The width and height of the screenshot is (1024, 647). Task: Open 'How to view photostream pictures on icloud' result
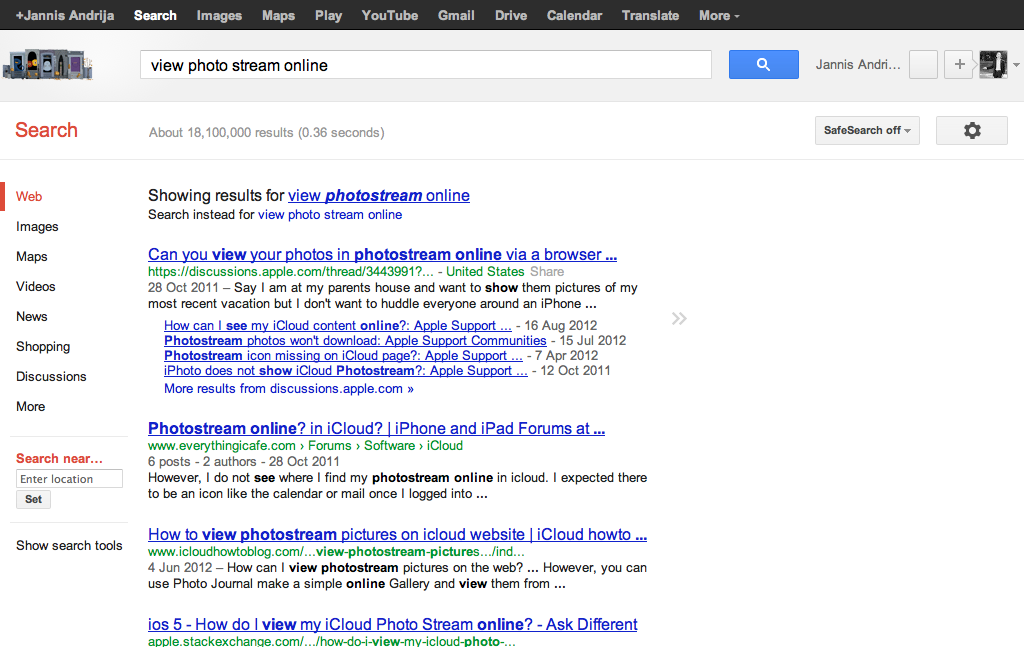[x=397, y=534]
